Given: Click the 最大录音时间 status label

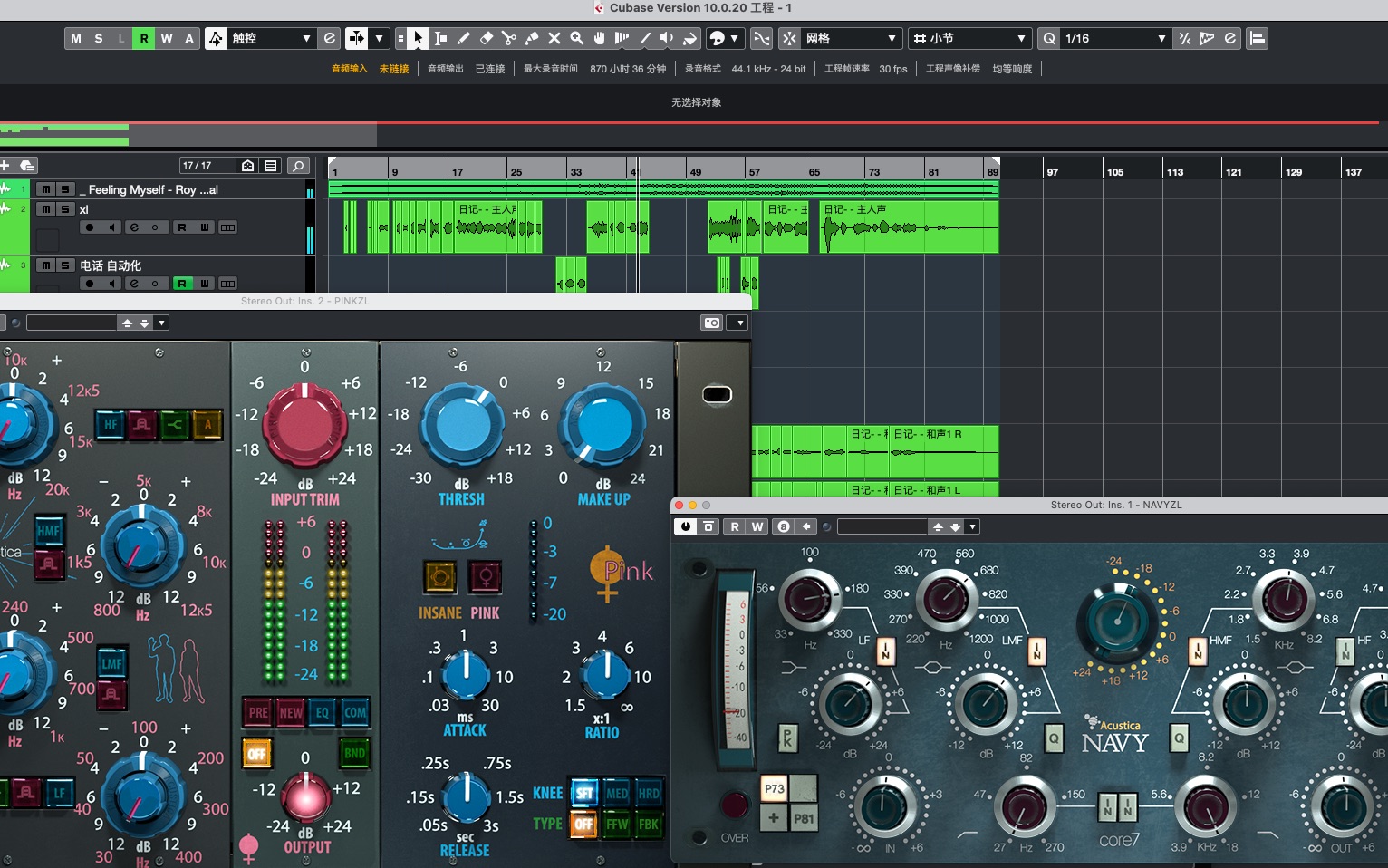Looking at the screenshot, I should point(550,69).
